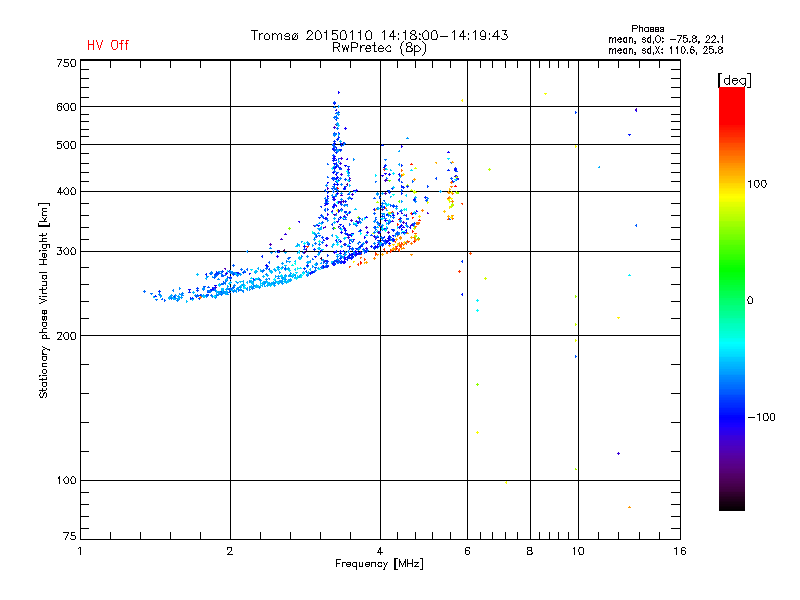Viewport: 800px width, 600px height.
Task: Click the 'Phases' header text
Action: (647, 29)
